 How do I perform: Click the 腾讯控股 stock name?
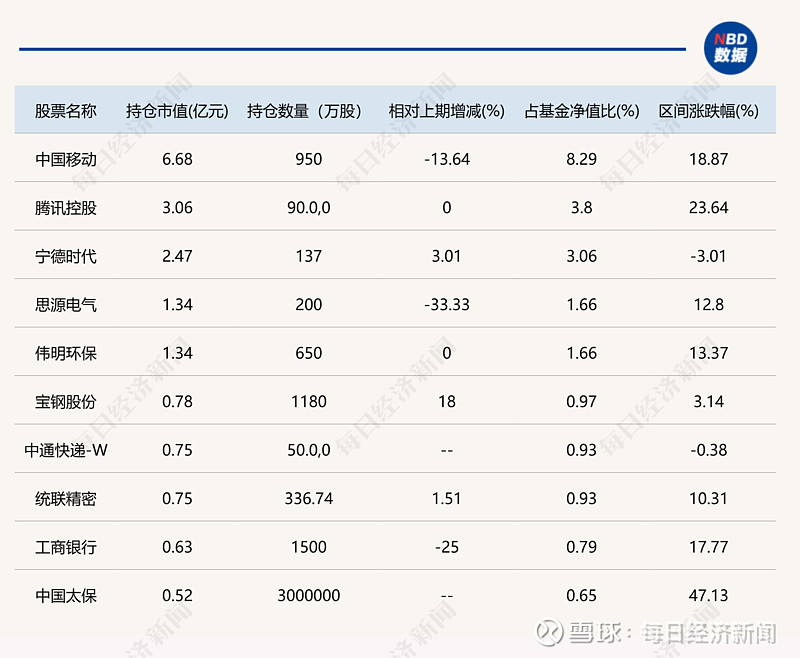click(x=66, y=207)
